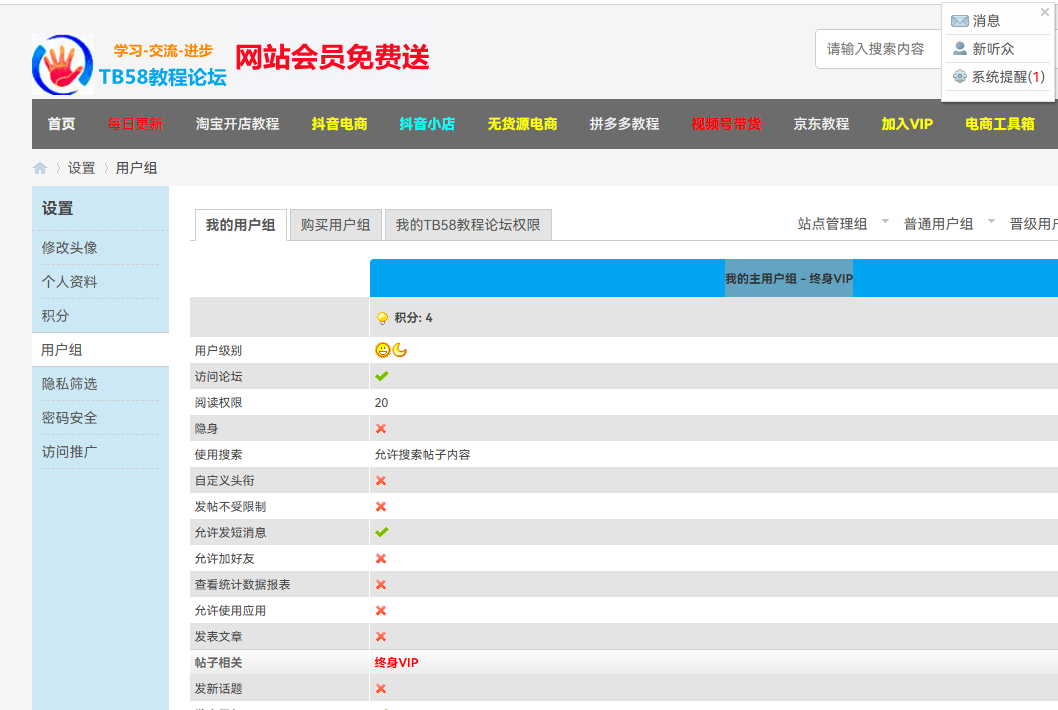Viewport: 1058px width, 710px height.
Task: Click red cross in 隐身 row
Action: coord(381,429)
